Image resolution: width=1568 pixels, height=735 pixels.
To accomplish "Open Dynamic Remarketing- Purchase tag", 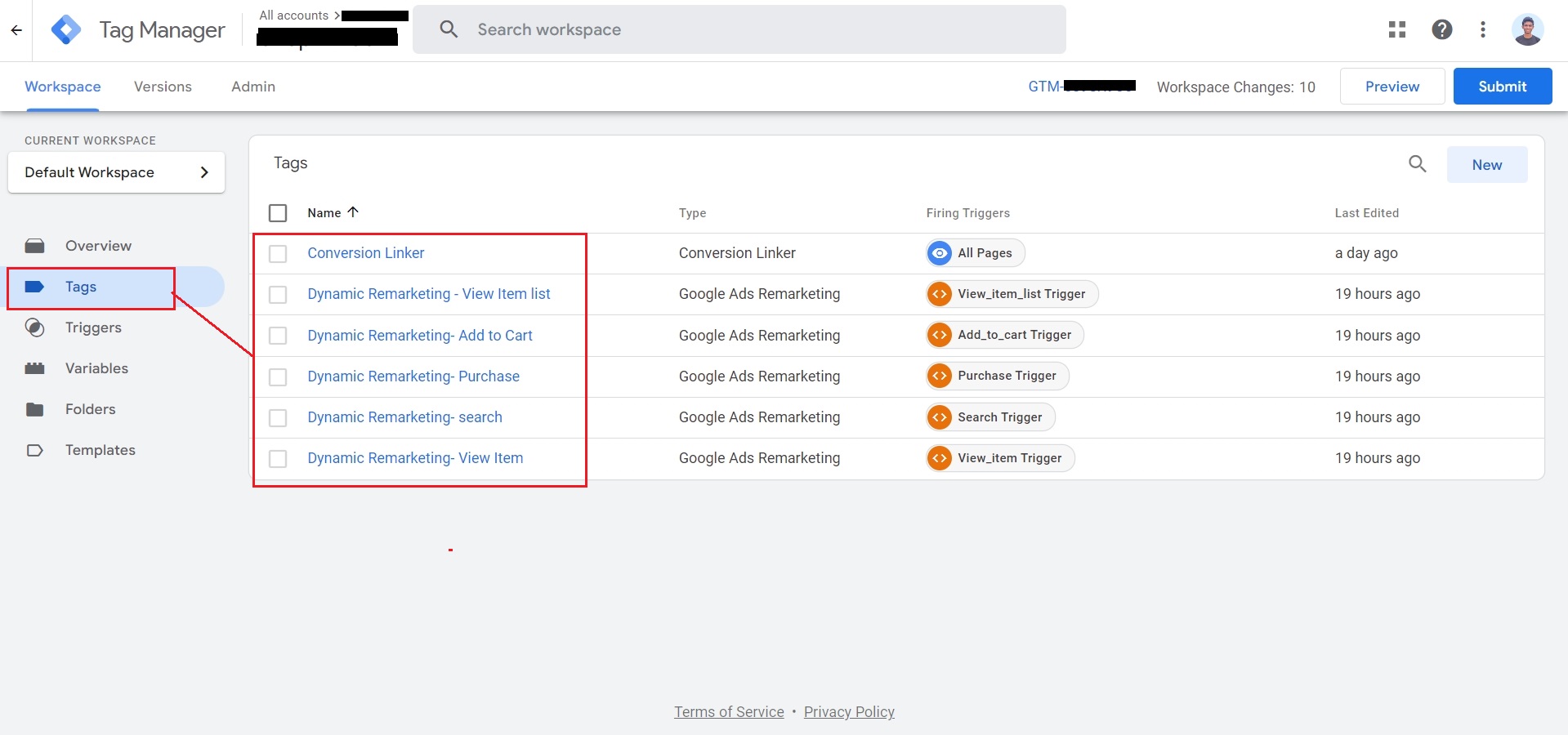I will pos(413,376).
